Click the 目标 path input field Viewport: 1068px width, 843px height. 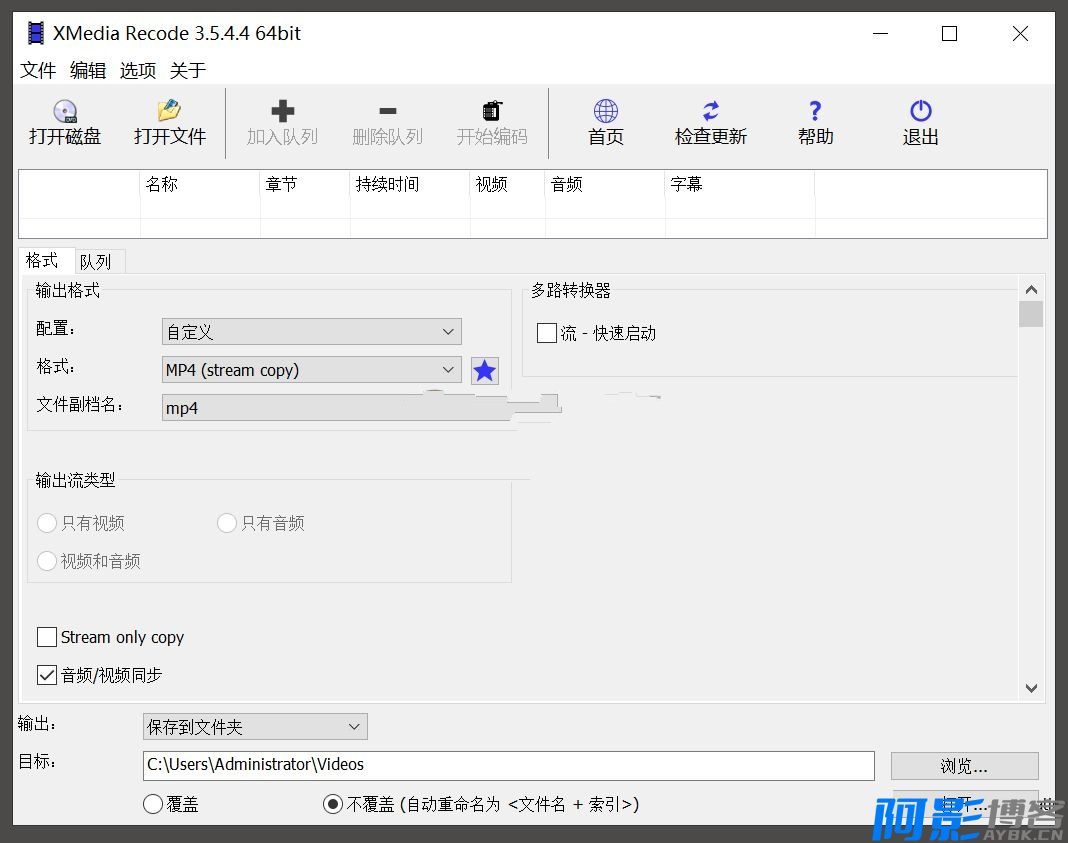click(508, 765)
